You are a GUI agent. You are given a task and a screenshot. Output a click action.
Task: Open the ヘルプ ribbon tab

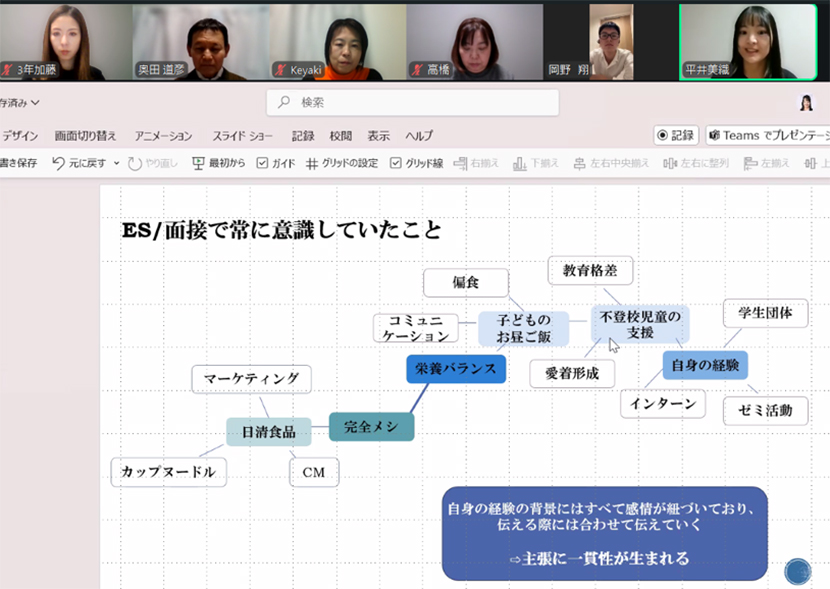[x=418, y=136]
